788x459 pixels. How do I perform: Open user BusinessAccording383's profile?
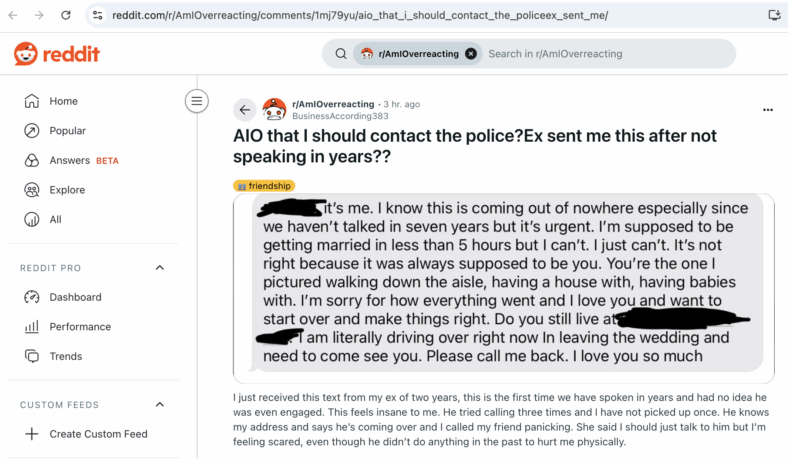340,116
